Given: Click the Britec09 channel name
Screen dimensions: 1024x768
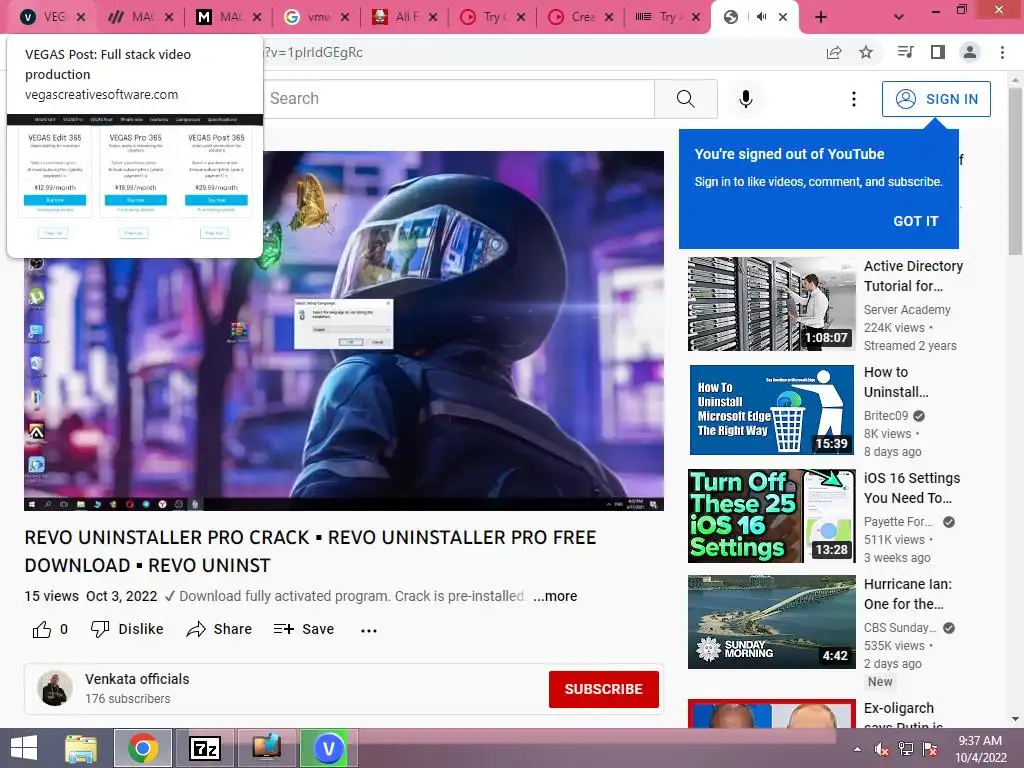Looking at the screenshot, I should [886, 415].
